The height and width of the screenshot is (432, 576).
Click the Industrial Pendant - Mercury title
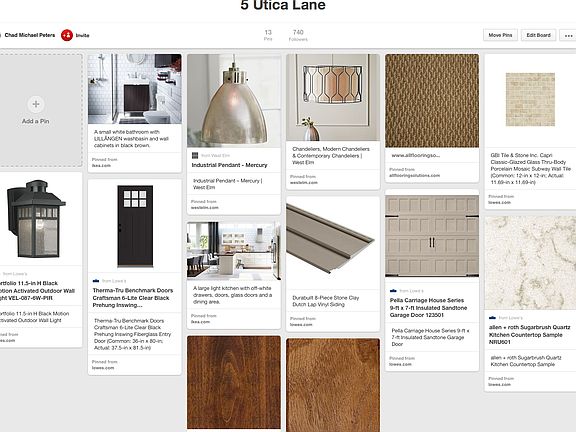pyautogui.click(x=230, y=165)
